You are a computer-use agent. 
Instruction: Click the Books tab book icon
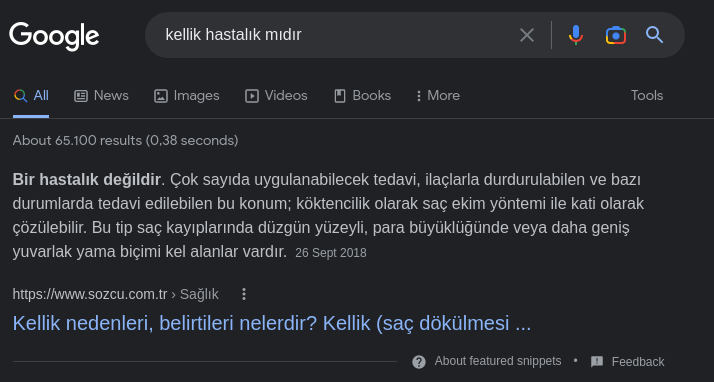coord(340,96)
